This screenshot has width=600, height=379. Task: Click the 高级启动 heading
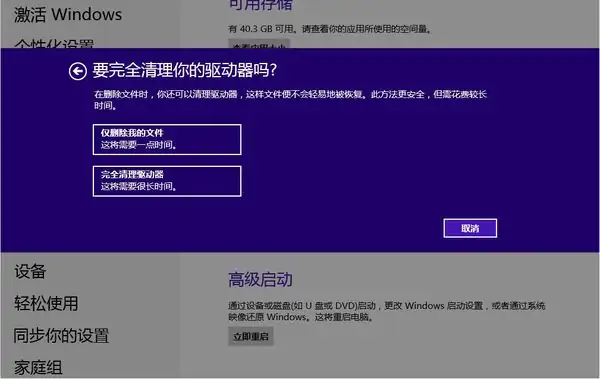point(260,279)
